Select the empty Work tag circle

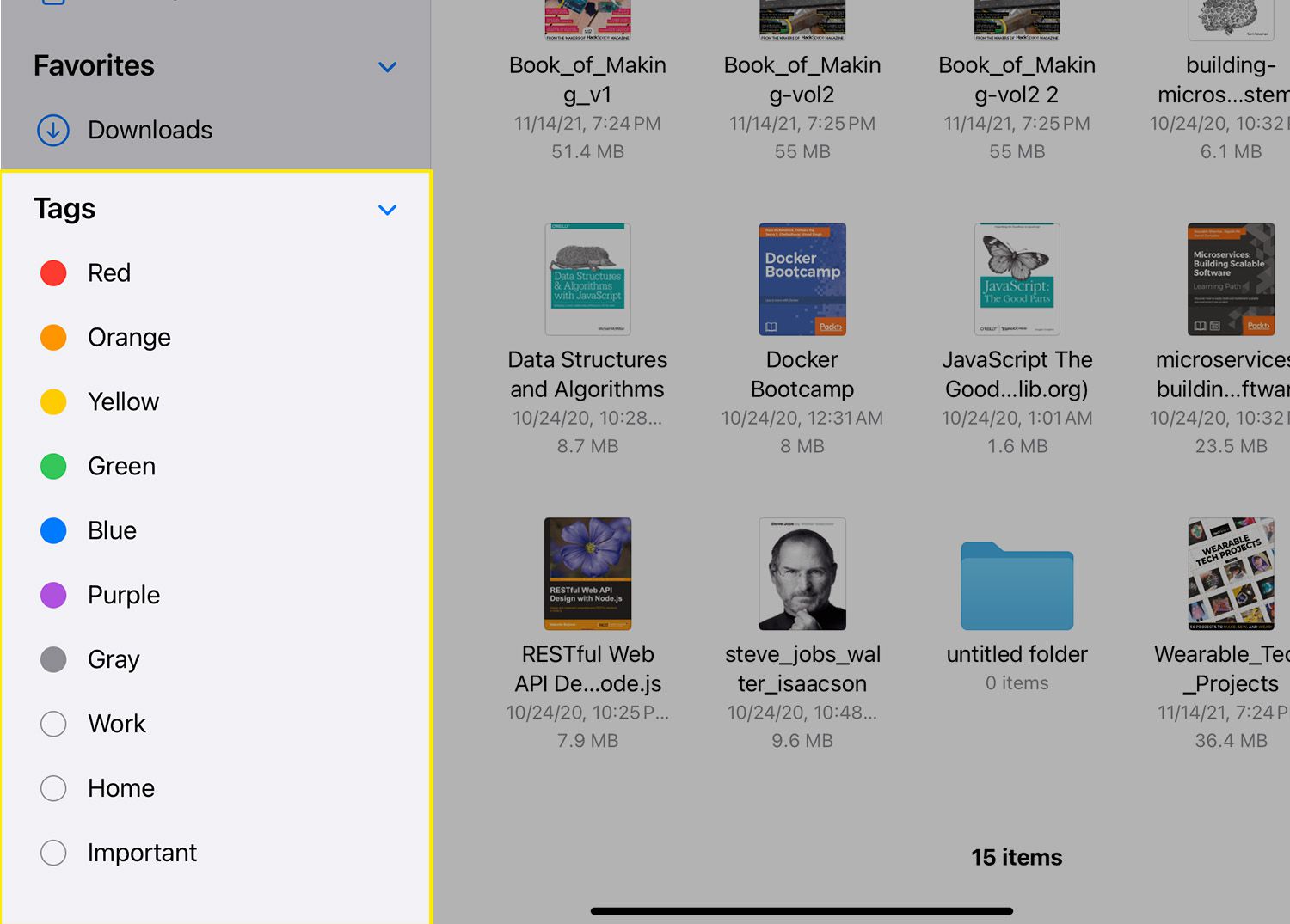[x=53, y=724]
